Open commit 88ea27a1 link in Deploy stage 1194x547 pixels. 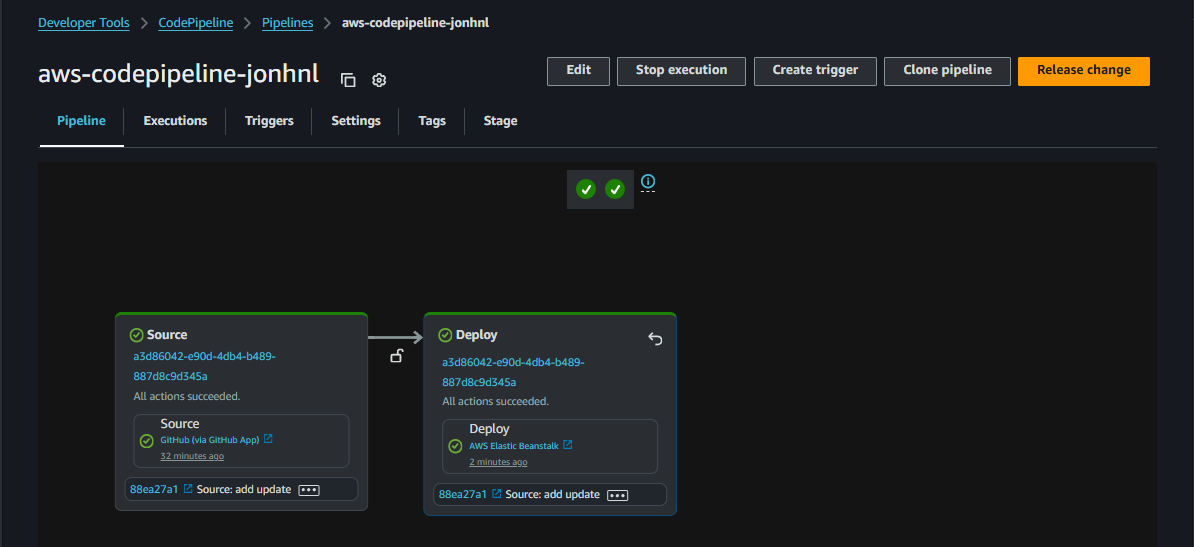[463, 494]
